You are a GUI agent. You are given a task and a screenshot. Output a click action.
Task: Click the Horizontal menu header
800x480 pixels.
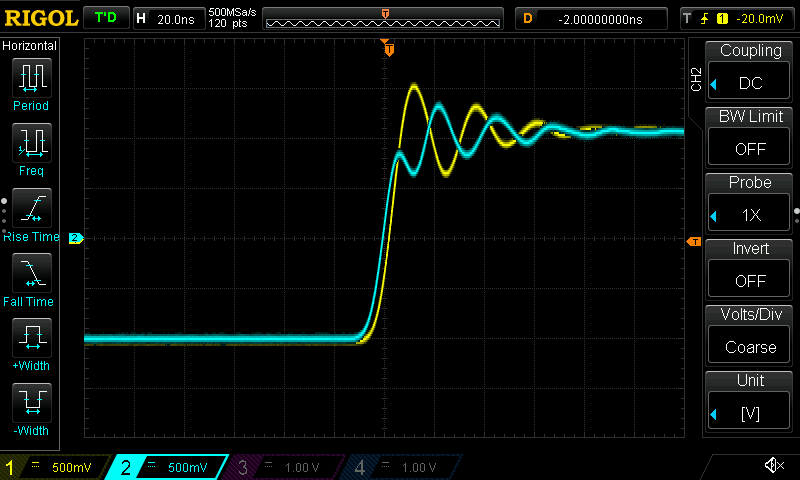pos(30,46)
